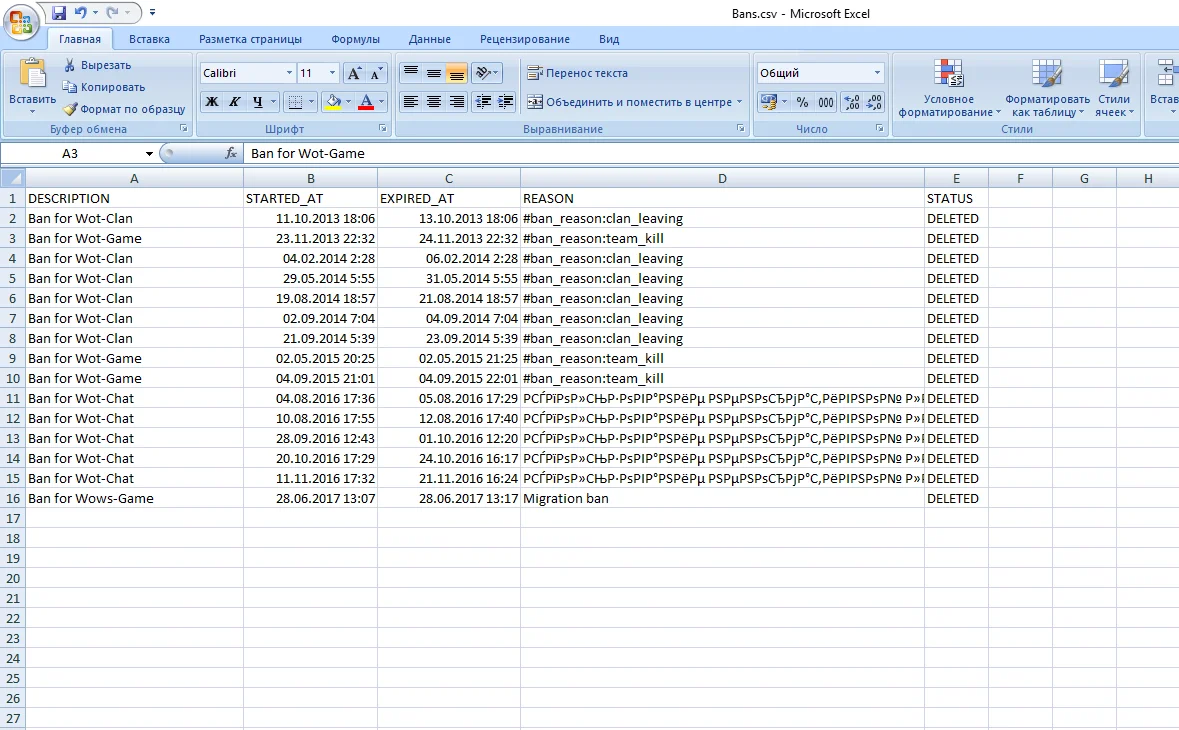Viewport: 1179px width, 730px height.
Task: Undo the last action in the quick-access toolbar
Action: click(x=80, y=13)
